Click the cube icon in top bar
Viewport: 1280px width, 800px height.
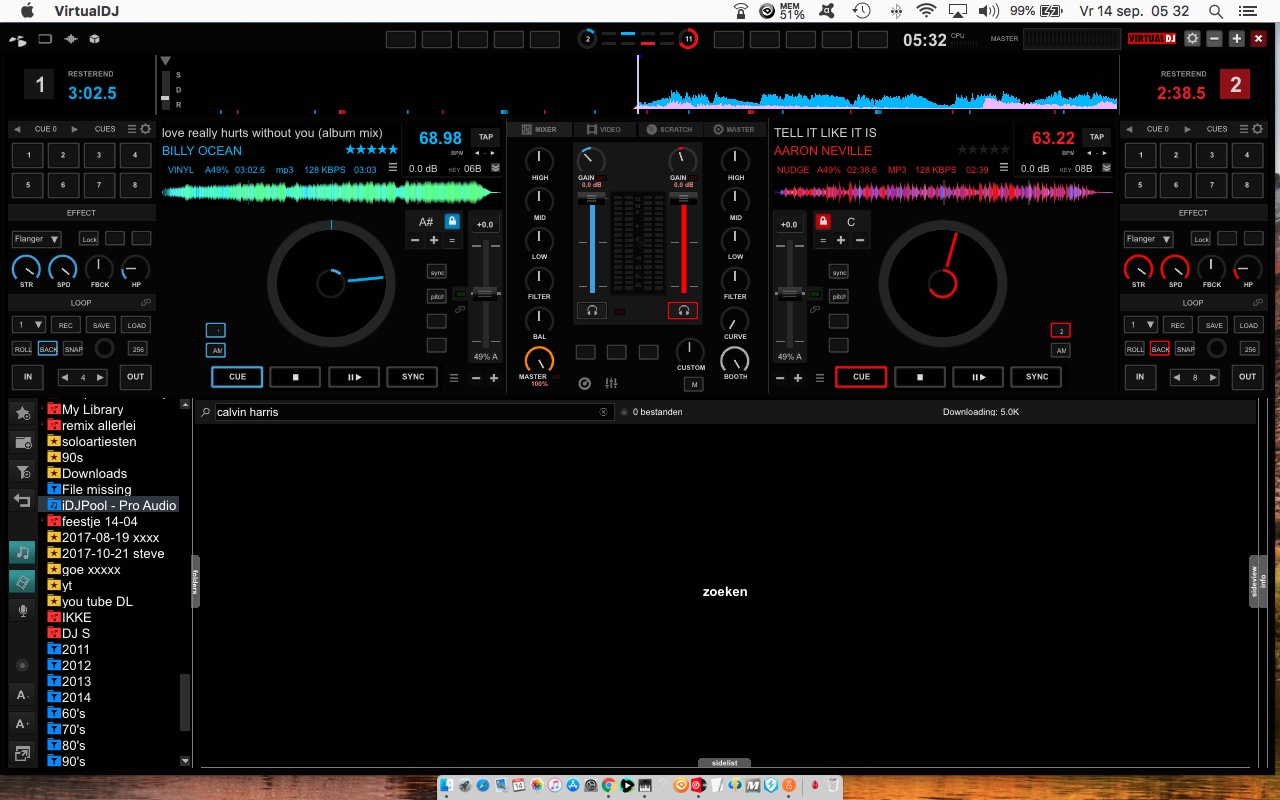[95, 39]
